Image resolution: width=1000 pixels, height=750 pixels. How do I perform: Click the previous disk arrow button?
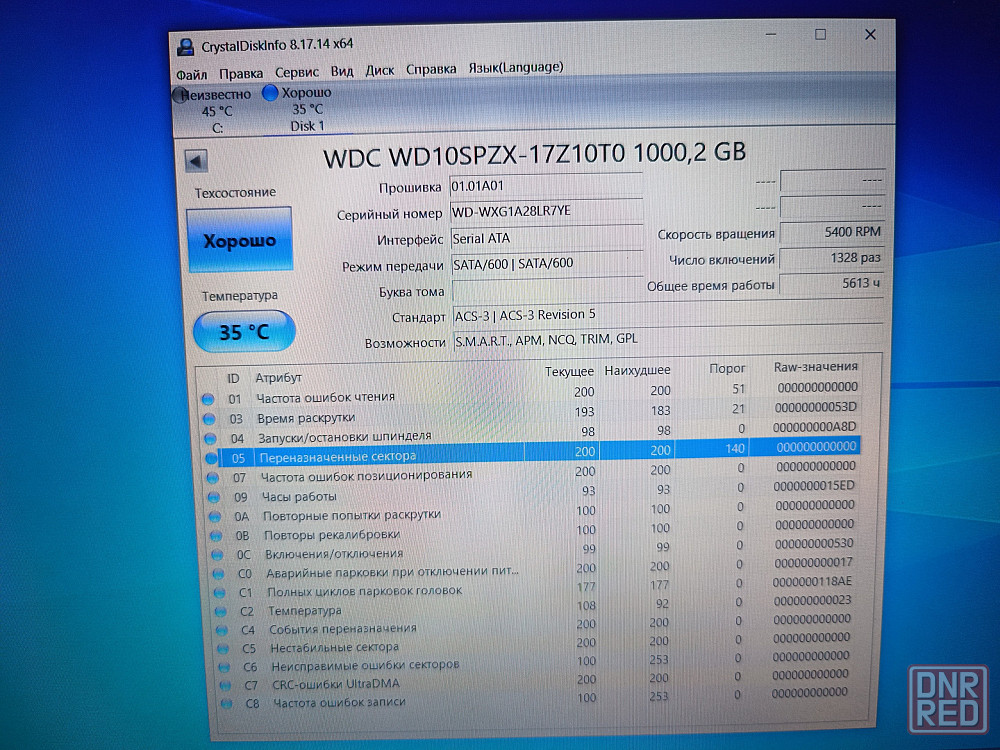click(196, 161)
